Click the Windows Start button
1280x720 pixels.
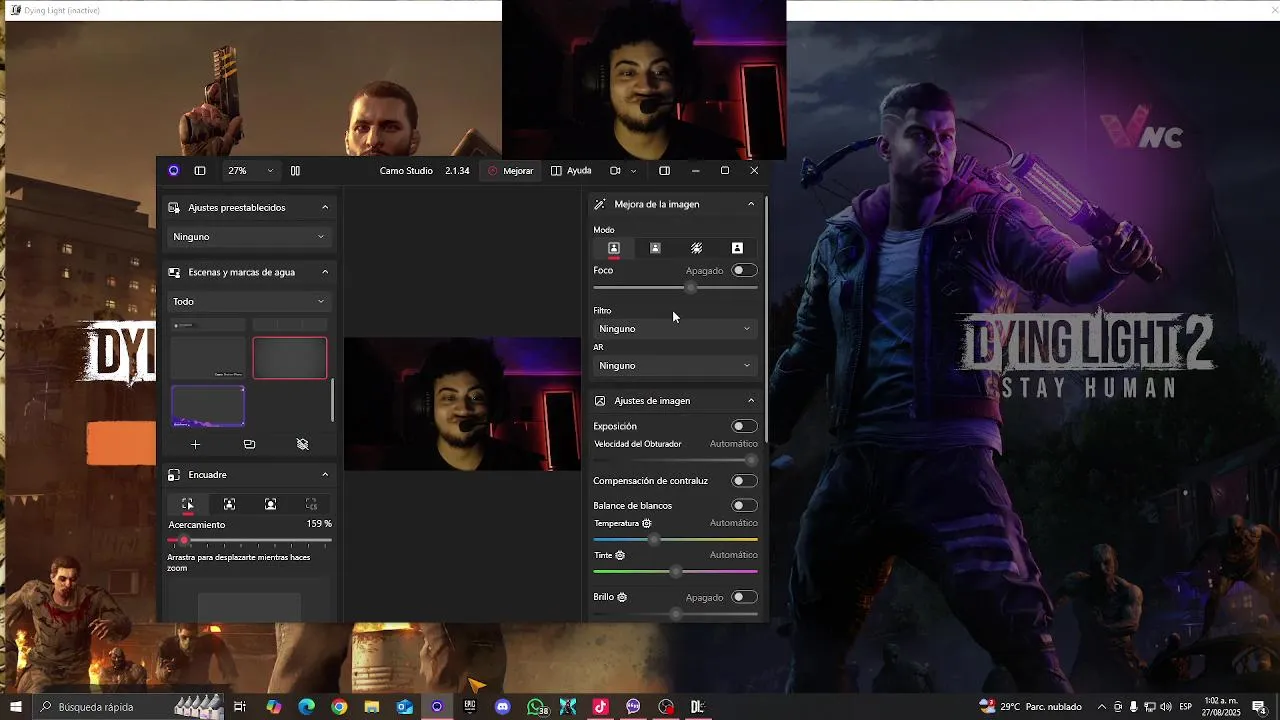16,707
